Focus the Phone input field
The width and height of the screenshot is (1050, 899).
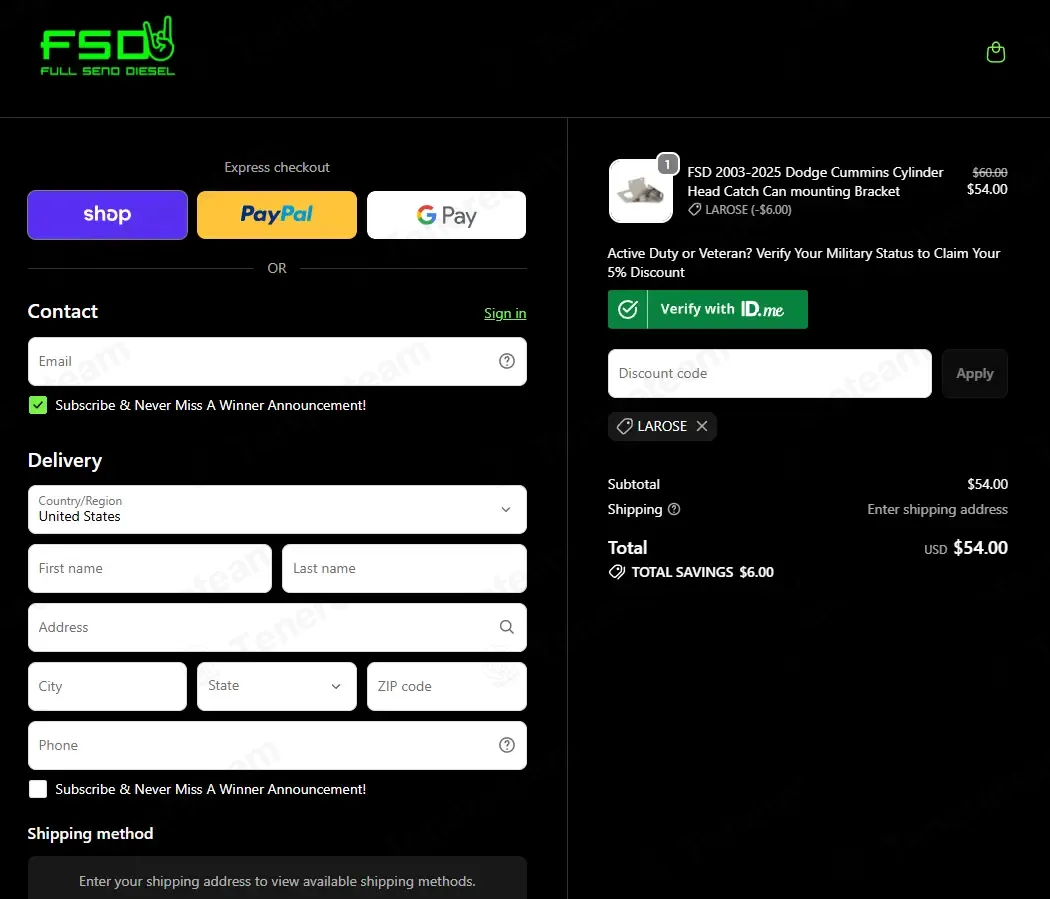(x=277, y=745)
